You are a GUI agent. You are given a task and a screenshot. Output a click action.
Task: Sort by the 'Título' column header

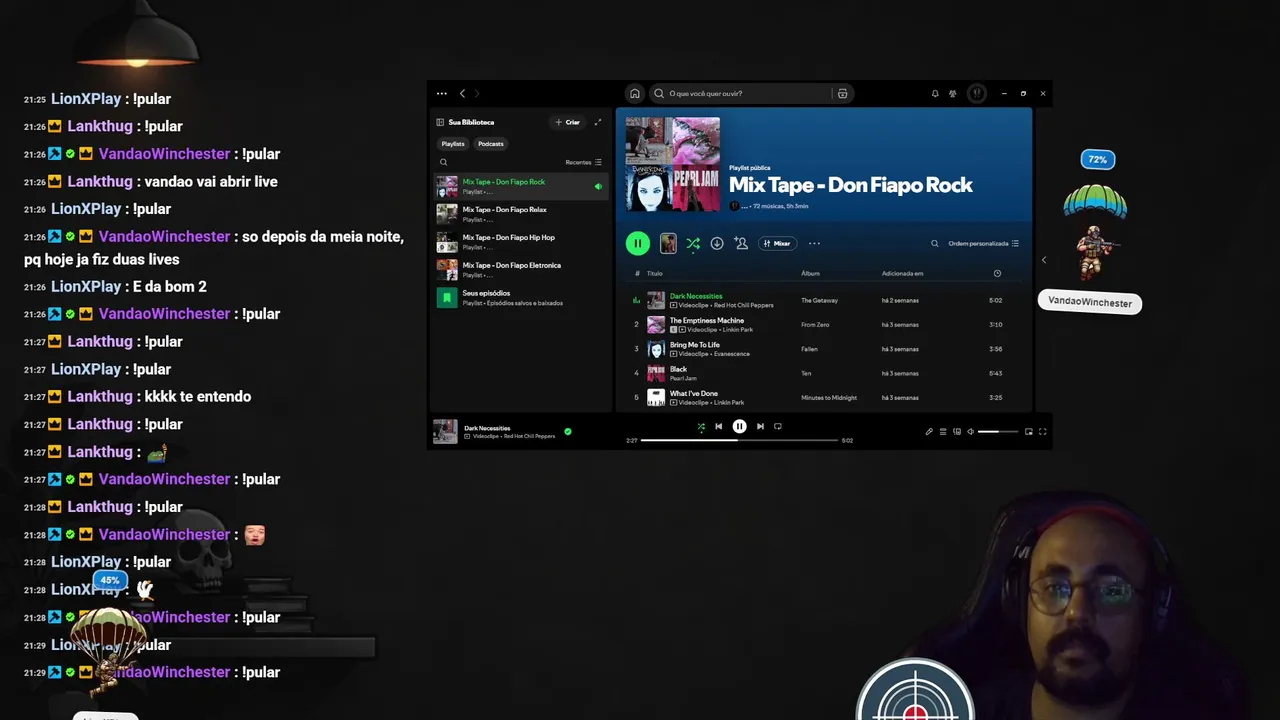point(655,273)
